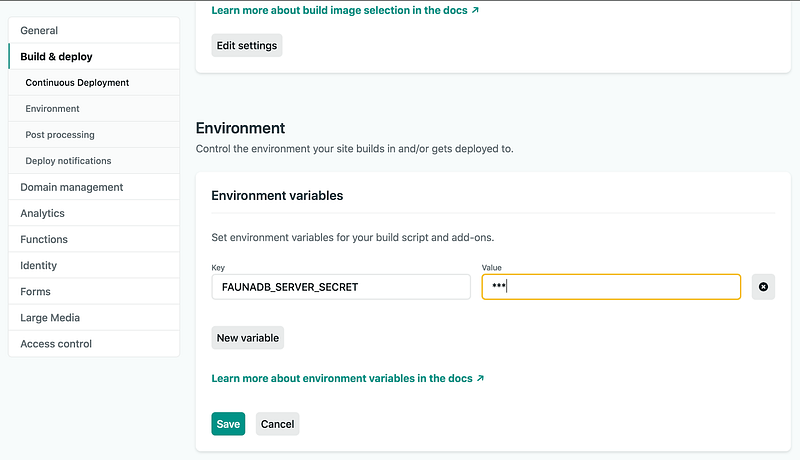This screenshot has width=800, height=460.
Task: Navigate to Analytics settings
Action: [42, 213]
